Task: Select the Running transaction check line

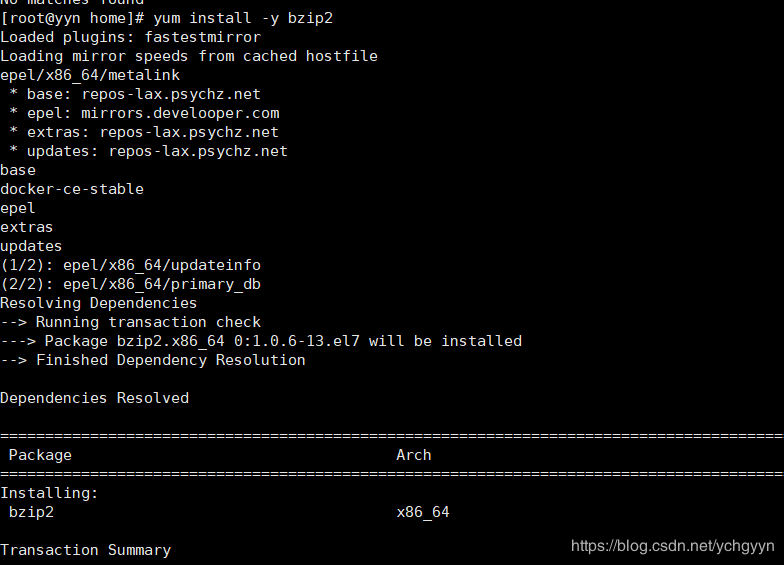Action: point(130,322)
